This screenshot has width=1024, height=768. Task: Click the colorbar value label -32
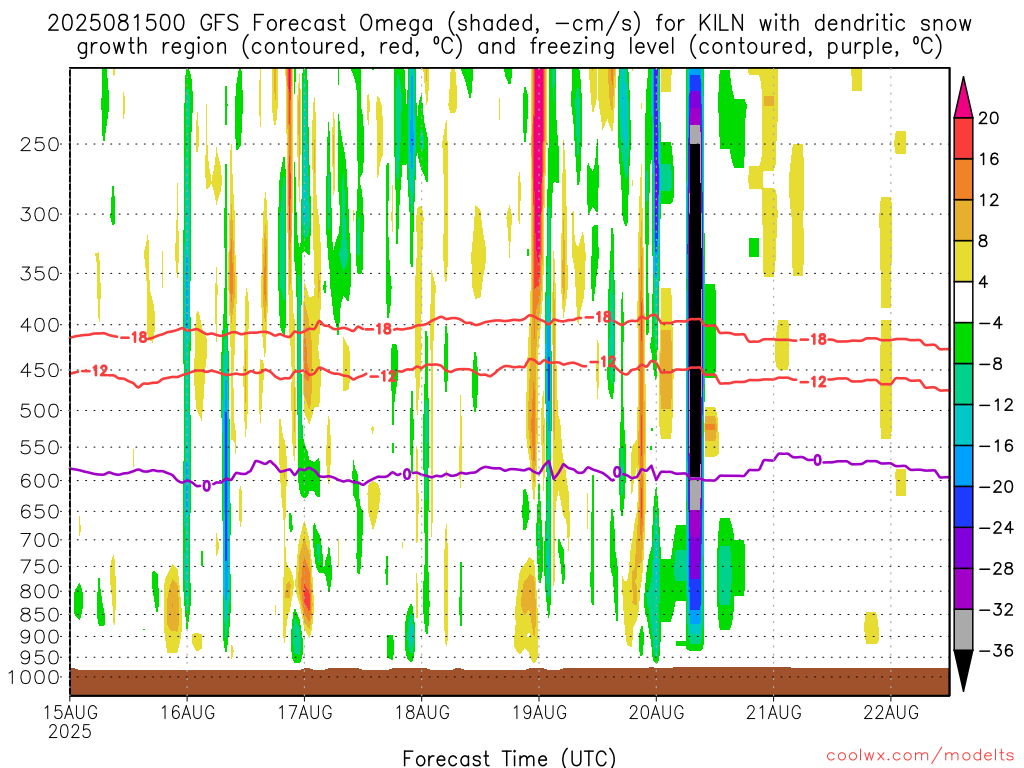tap(997, 610)
